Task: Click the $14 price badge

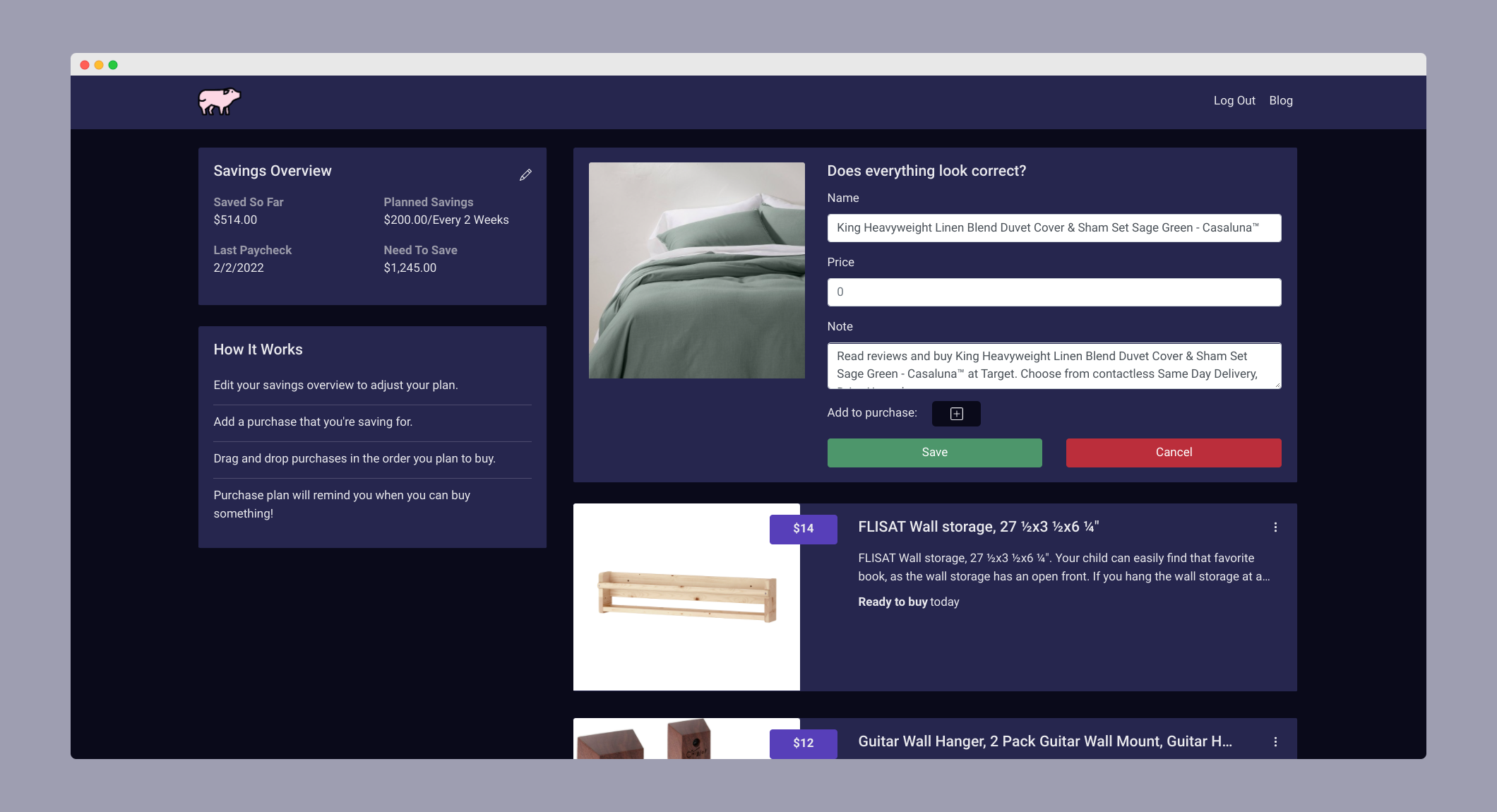Action: [802, 528]
